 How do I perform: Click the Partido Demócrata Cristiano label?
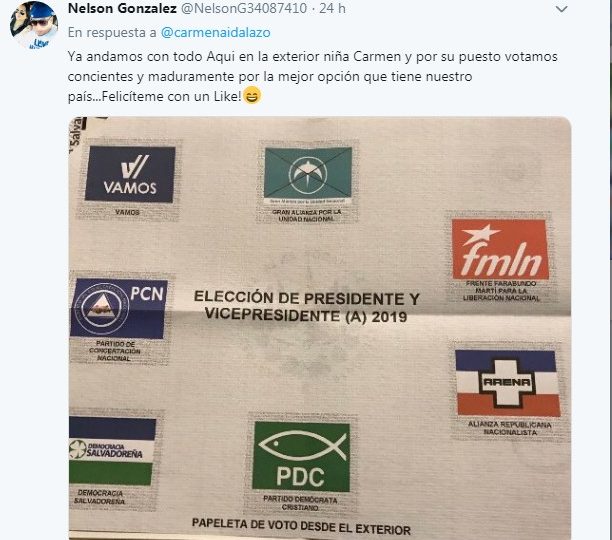[300, 503]
